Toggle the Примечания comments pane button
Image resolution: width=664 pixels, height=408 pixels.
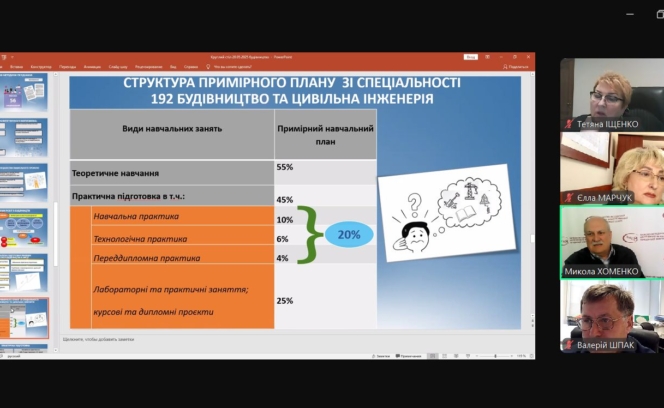pyautogui.click(x=409, y=355)
